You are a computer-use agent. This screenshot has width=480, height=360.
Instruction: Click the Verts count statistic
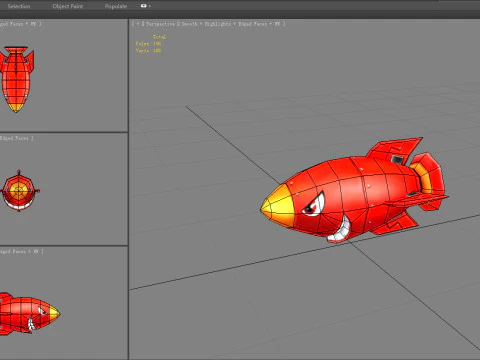coord(148,50)
